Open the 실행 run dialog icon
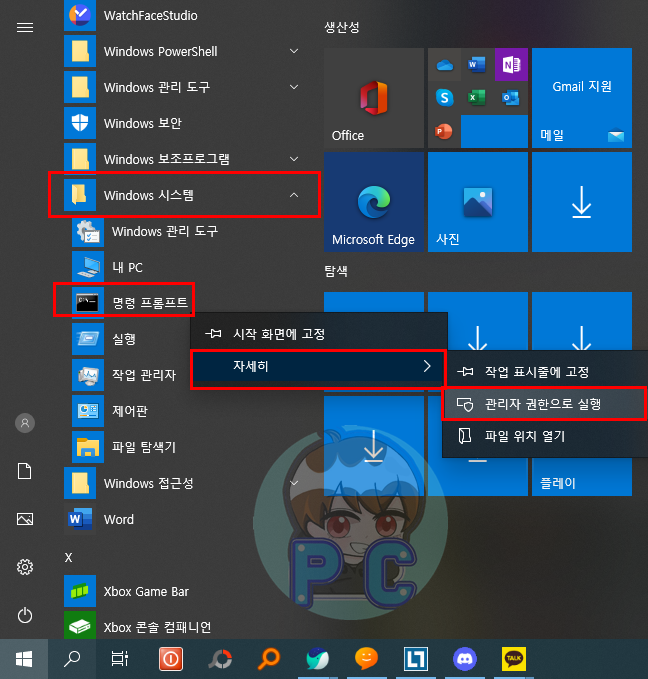This screenshot has height=679, width=648. (88, 338)
